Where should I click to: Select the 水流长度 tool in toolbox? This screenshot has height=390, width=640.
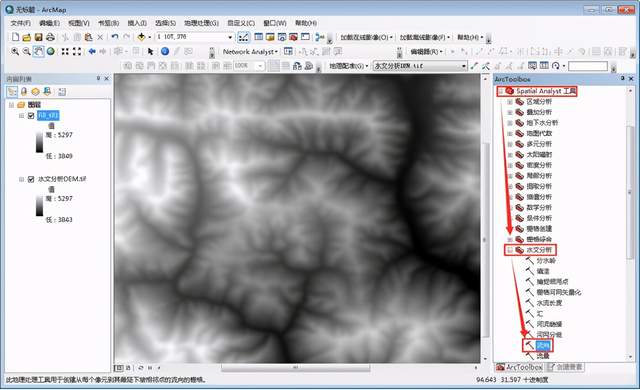tap(549, 303)
